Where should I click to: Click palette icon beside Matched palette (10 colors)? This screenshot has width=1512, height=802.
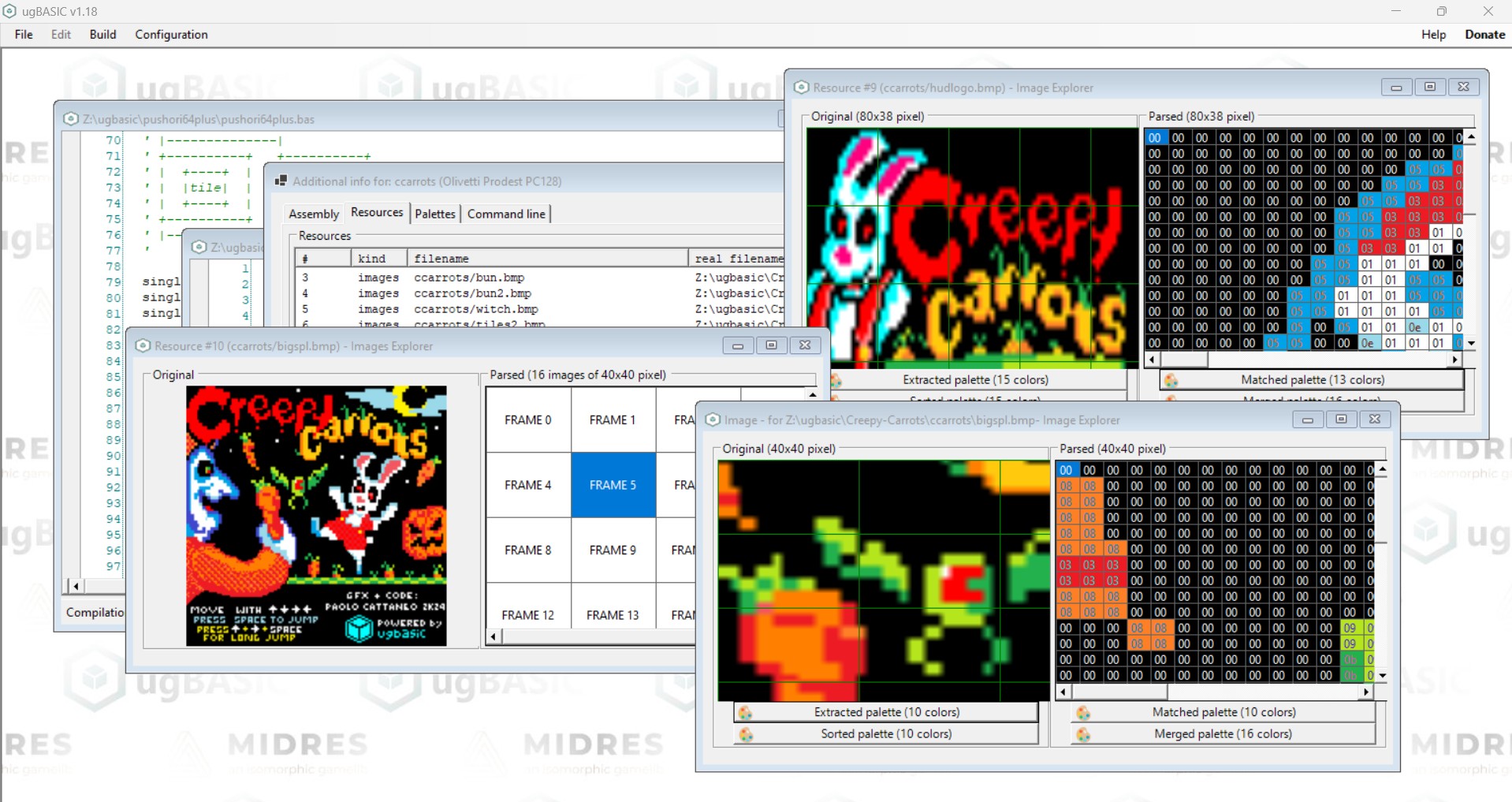pos(1083,713)
